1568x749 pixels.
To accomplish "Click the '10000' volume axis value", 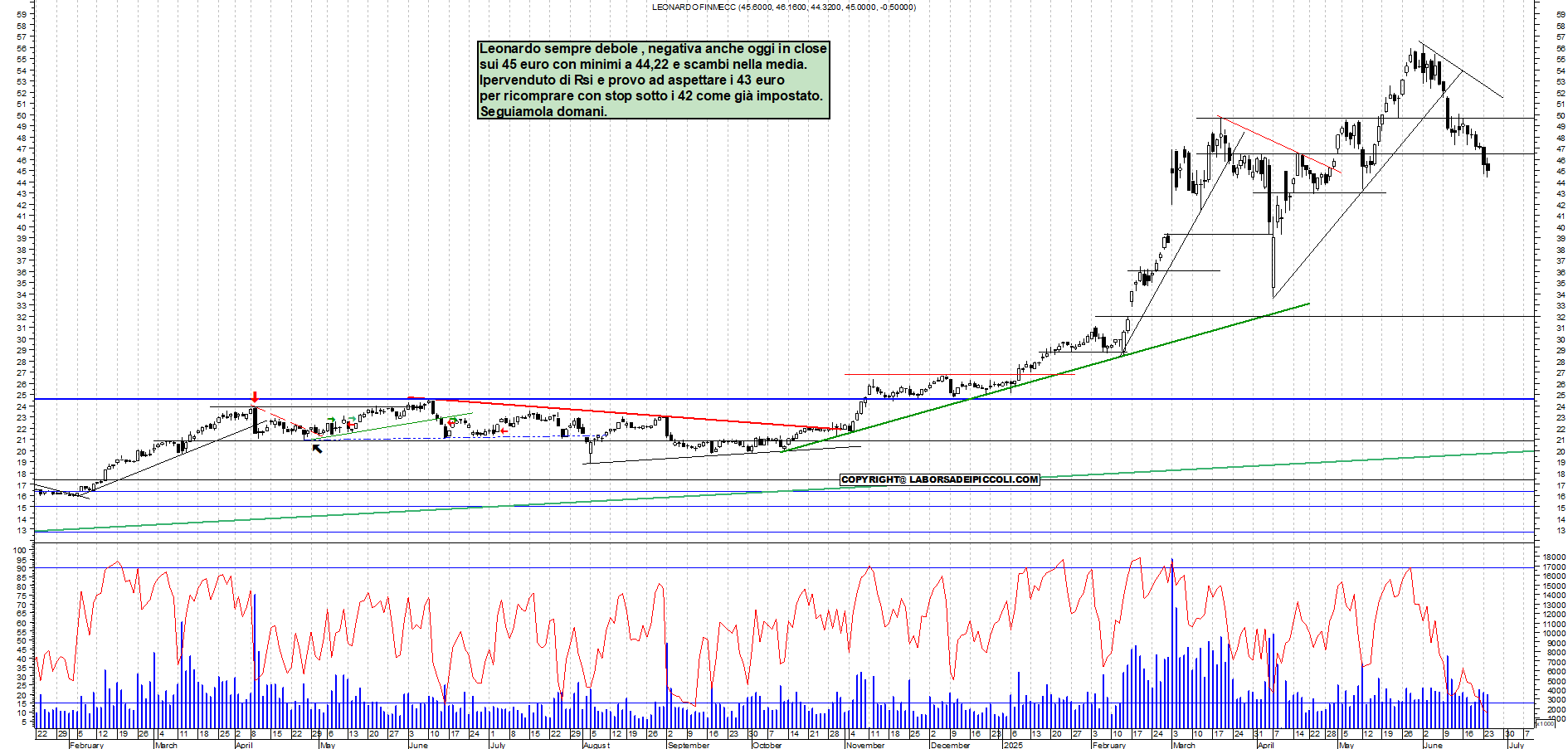I will pos(1553,634).
